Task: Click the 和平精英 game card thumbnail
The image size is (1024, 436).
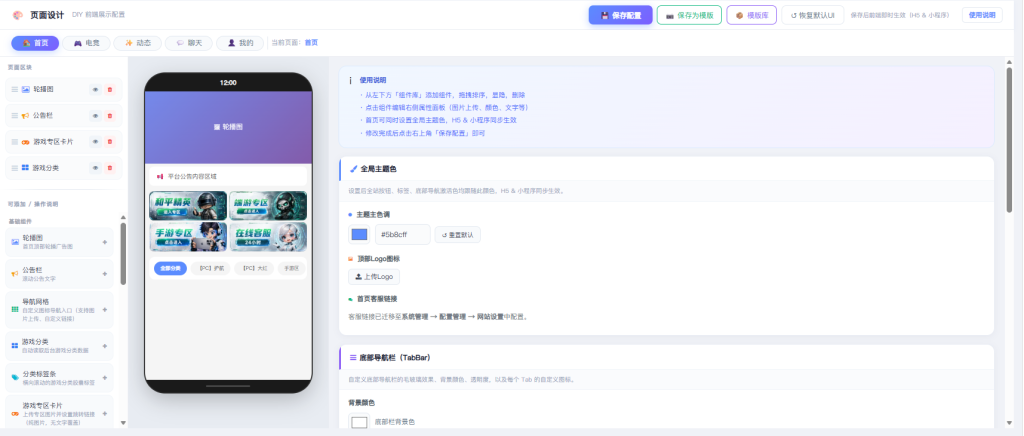Action: (x=188, y=206)
